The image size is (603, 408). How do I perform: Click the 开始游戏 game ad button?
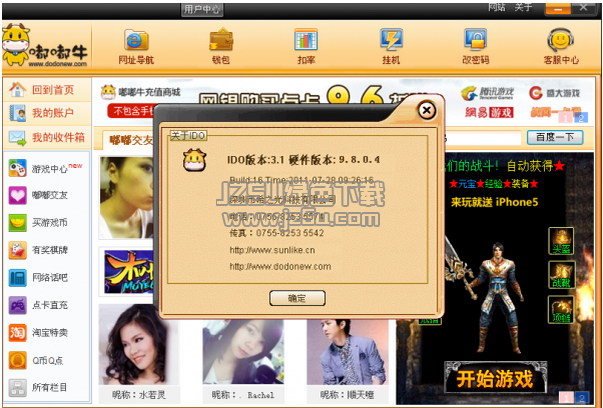pyautogui.click(x=495, y=378)
